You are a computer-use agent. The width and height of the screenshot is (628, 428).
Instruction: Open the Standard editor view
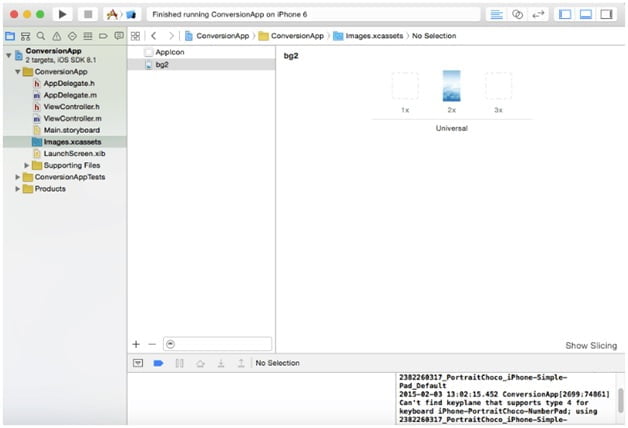[x=496, y=15]
